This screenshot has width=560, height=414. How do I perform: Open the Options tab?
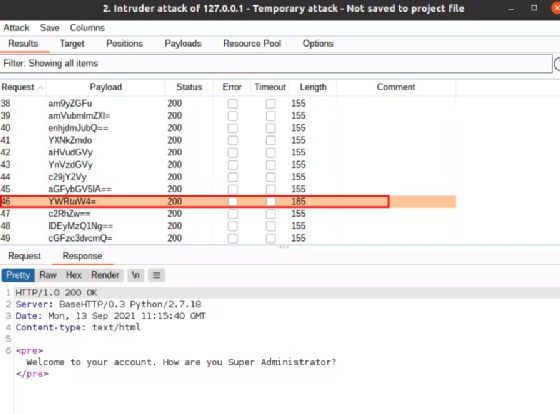(318, 44)
